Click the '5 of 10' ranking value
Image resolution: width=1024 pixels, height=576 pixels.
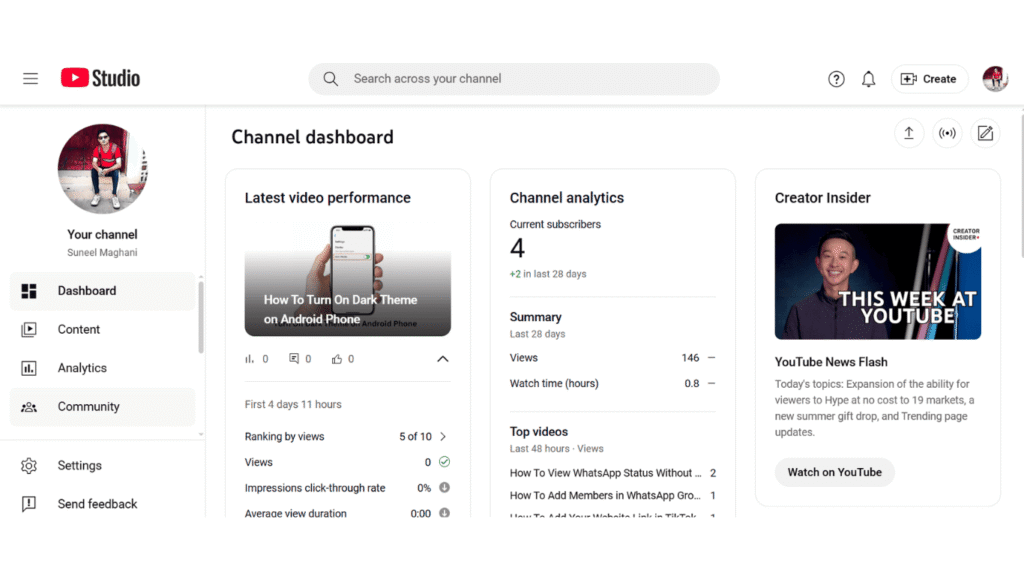tap(415, 436)
